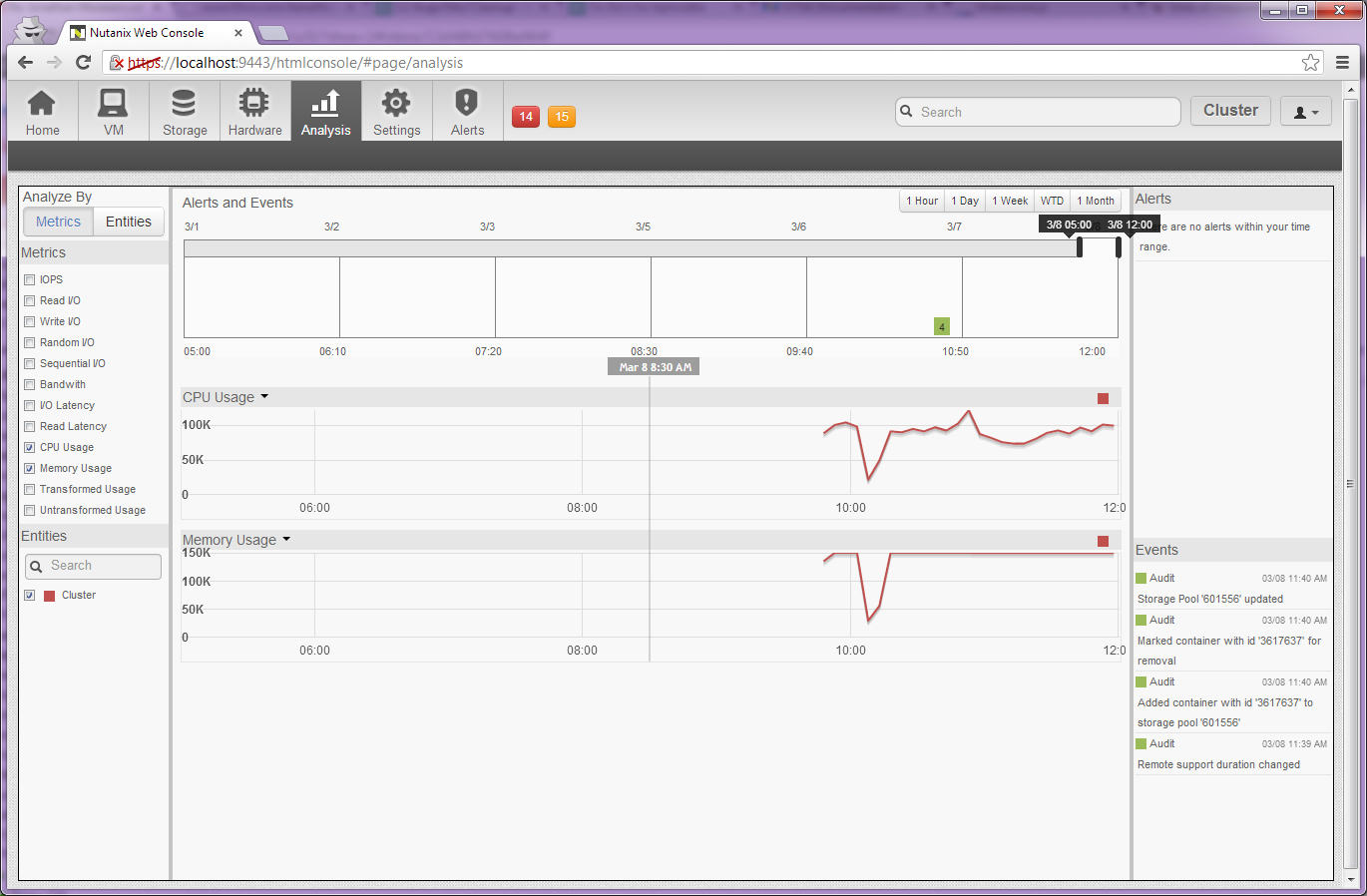The image size is (1367, 896).
Task: Enable the Untransformed Usage metric checkbox
Action: (30, 511)
